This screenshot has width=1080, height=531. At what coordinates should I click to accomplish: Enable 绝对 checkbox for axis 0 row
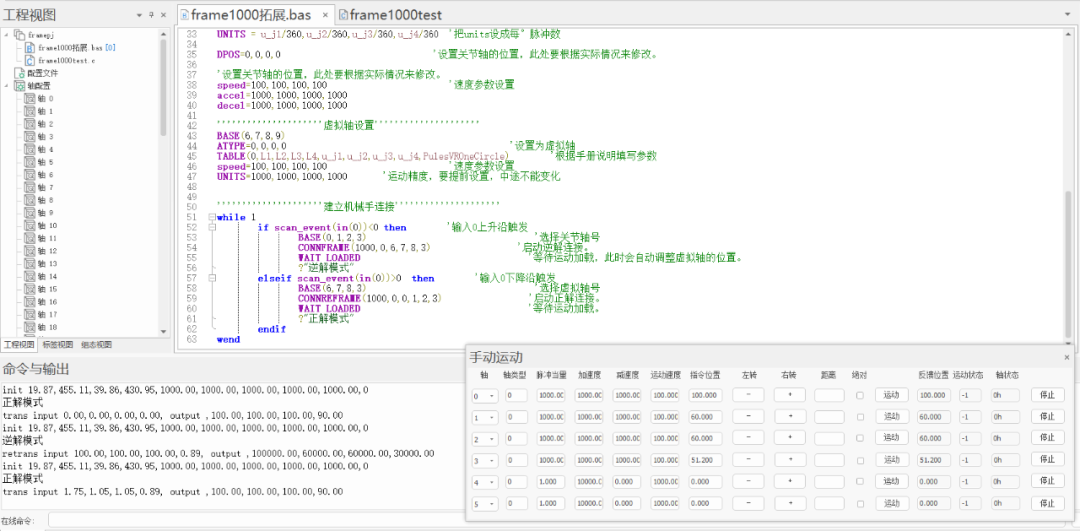(x=860, y=395)
